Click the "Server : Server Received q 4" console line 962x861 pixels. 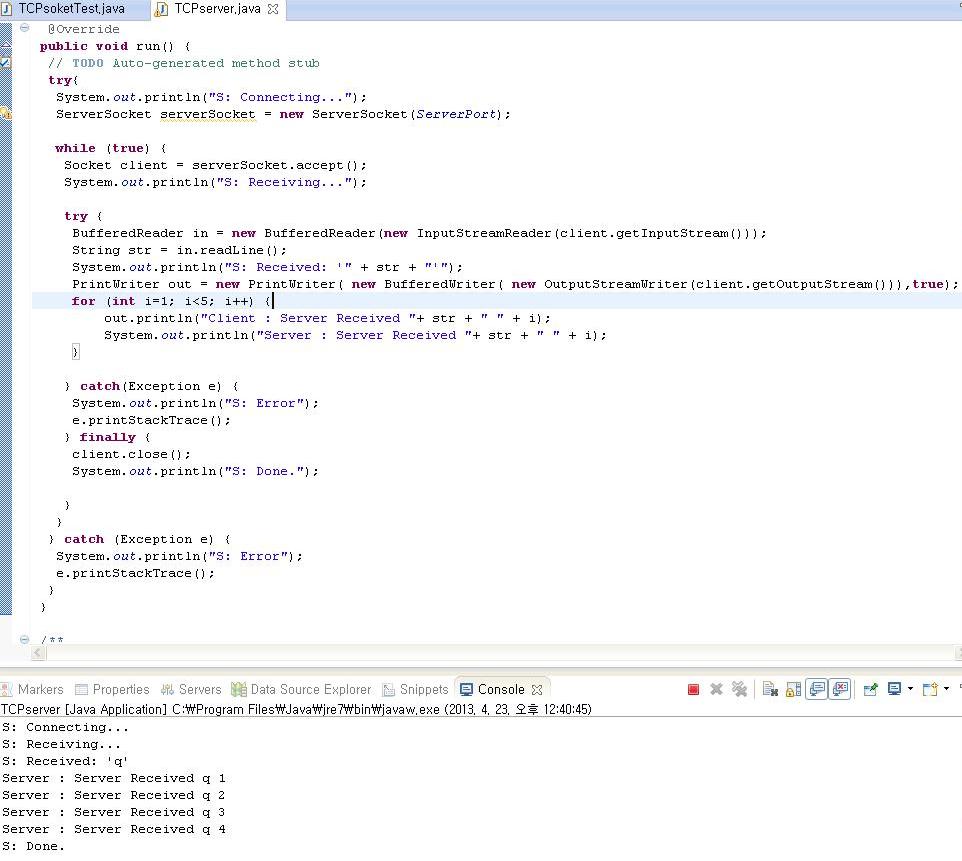[x=114, y=829]
